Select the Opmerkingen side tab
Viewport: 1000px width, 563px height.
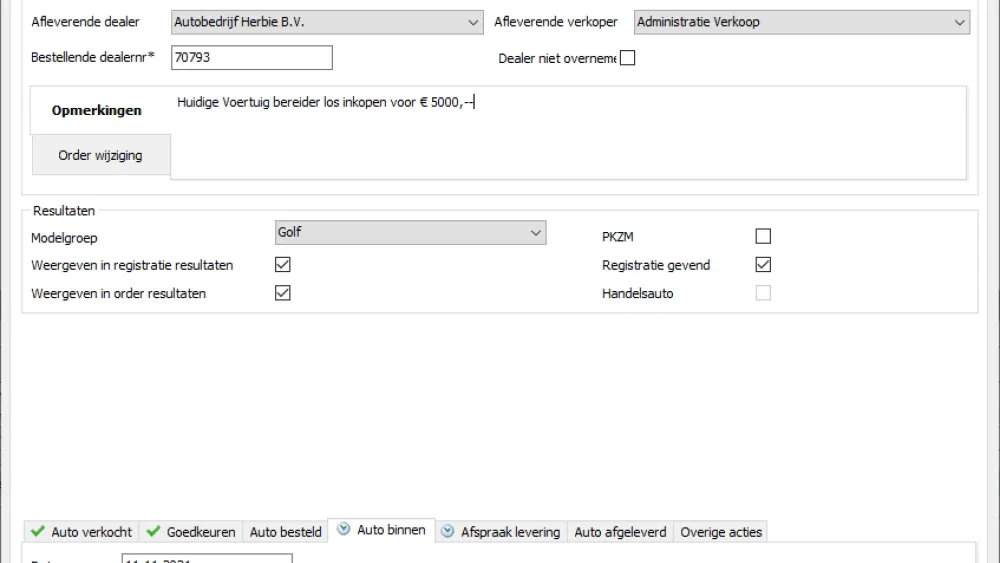97,110
